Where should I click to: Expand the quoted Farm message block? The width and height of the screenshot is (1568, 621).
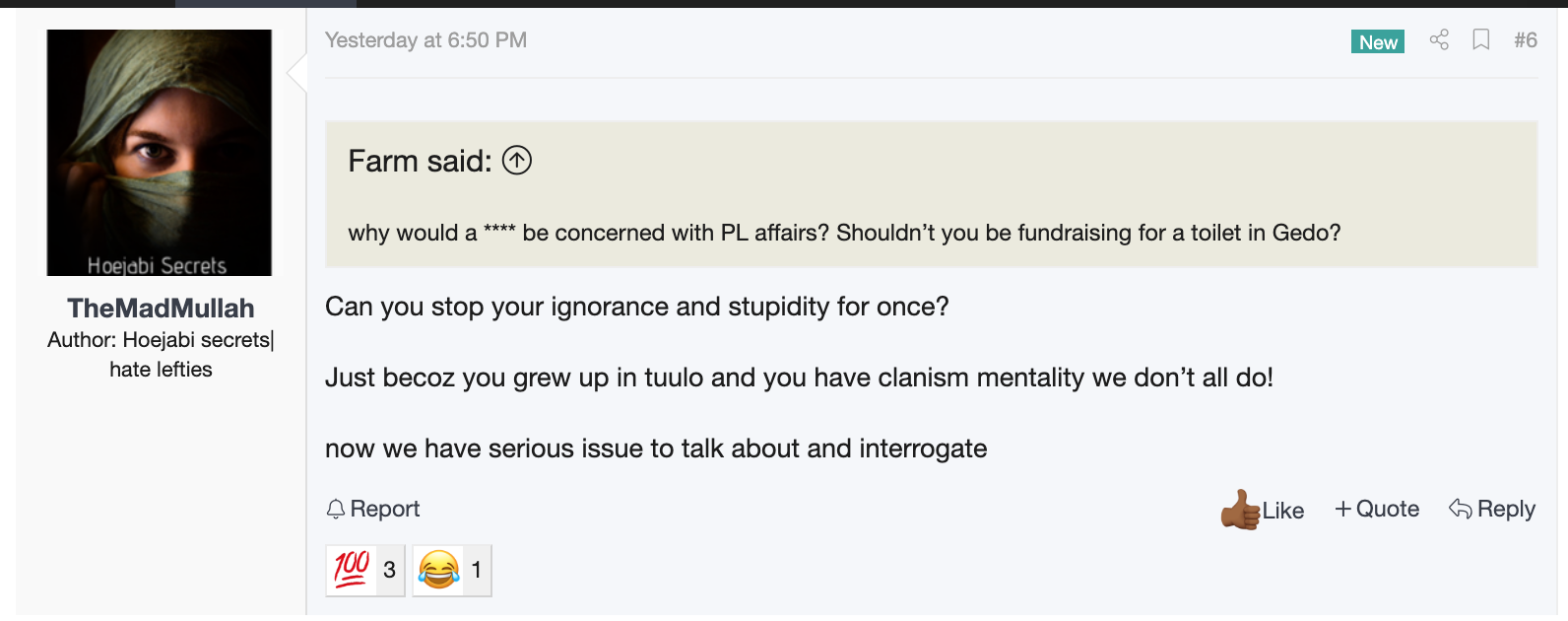click(x=931, y=194)
